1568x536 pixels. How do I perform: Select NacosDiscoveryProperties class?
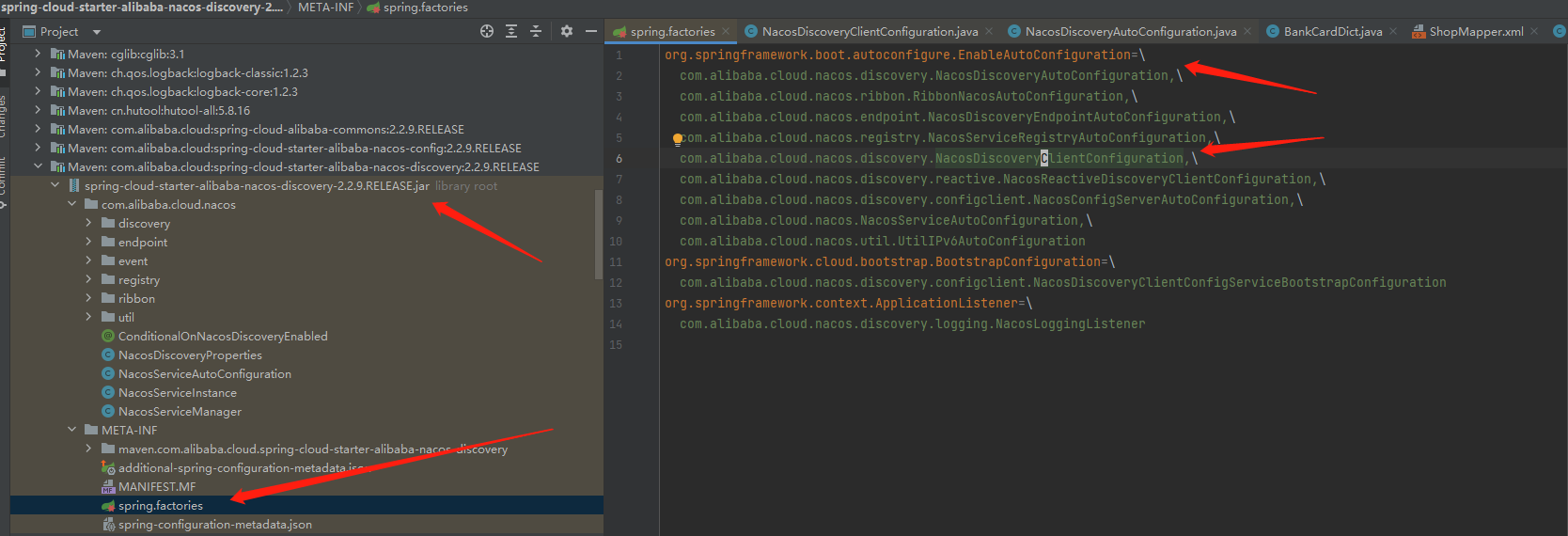coord(190,355)
